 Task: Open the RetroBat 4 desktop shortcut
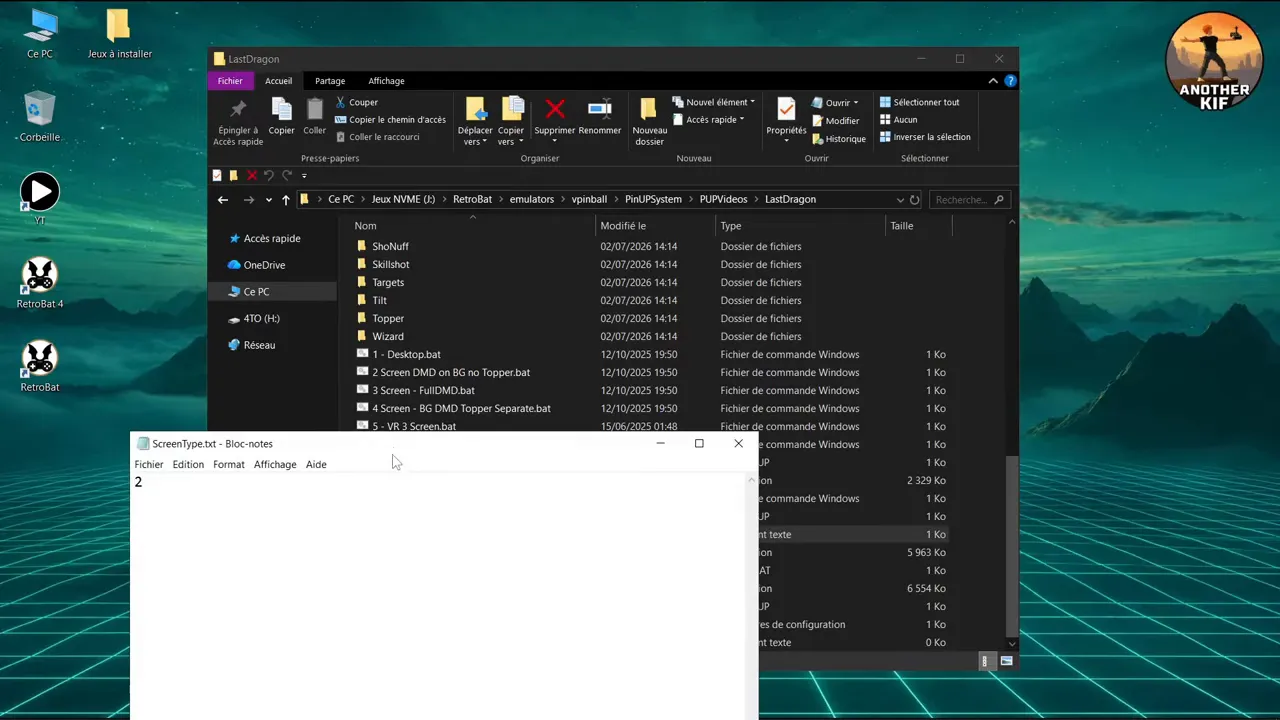(40, 283)
